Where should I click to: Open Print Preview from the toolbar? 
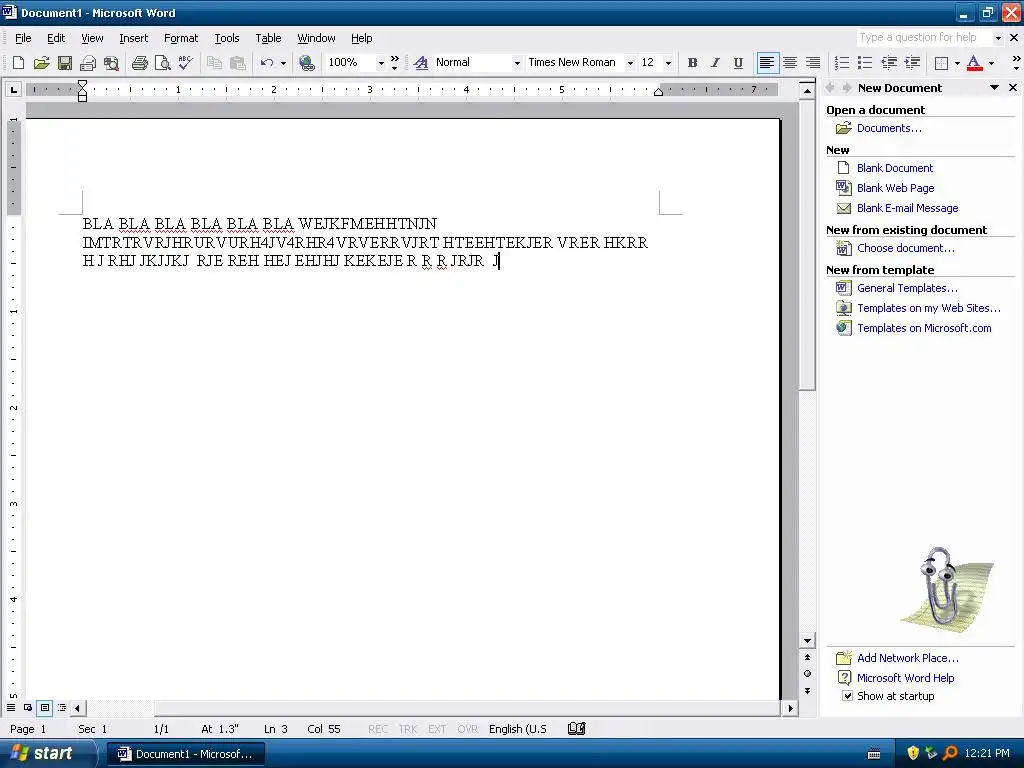tap(163, 63)
